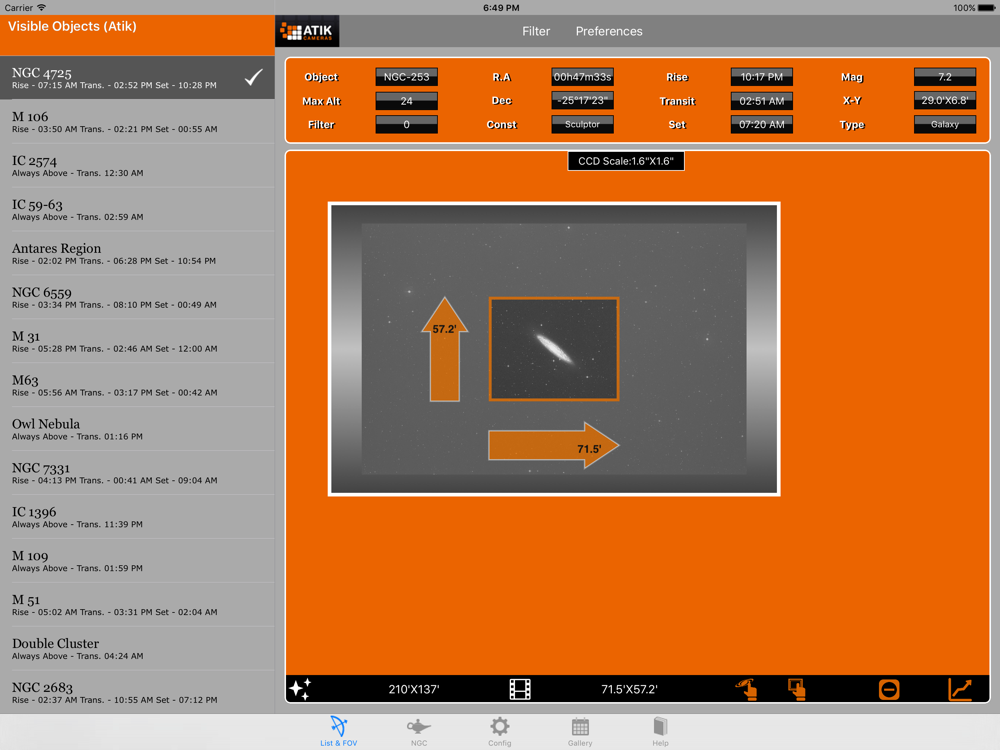Open the Help tab
Viewport: 1000px width, 750px height.
point(660,731)
